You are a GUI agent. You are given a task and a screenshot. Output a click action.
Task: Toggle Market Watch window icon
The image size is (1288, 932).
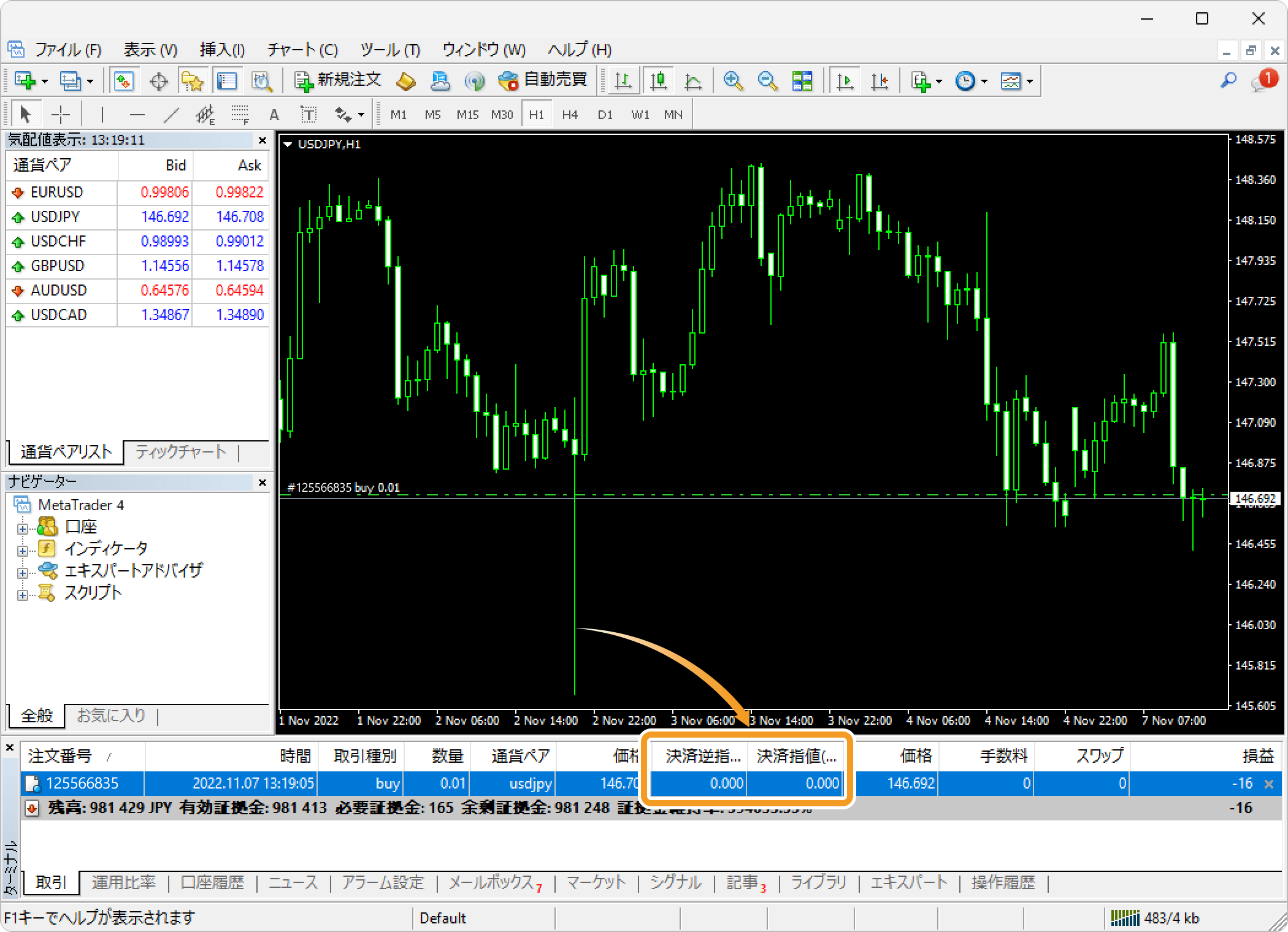tap(124, 81)
